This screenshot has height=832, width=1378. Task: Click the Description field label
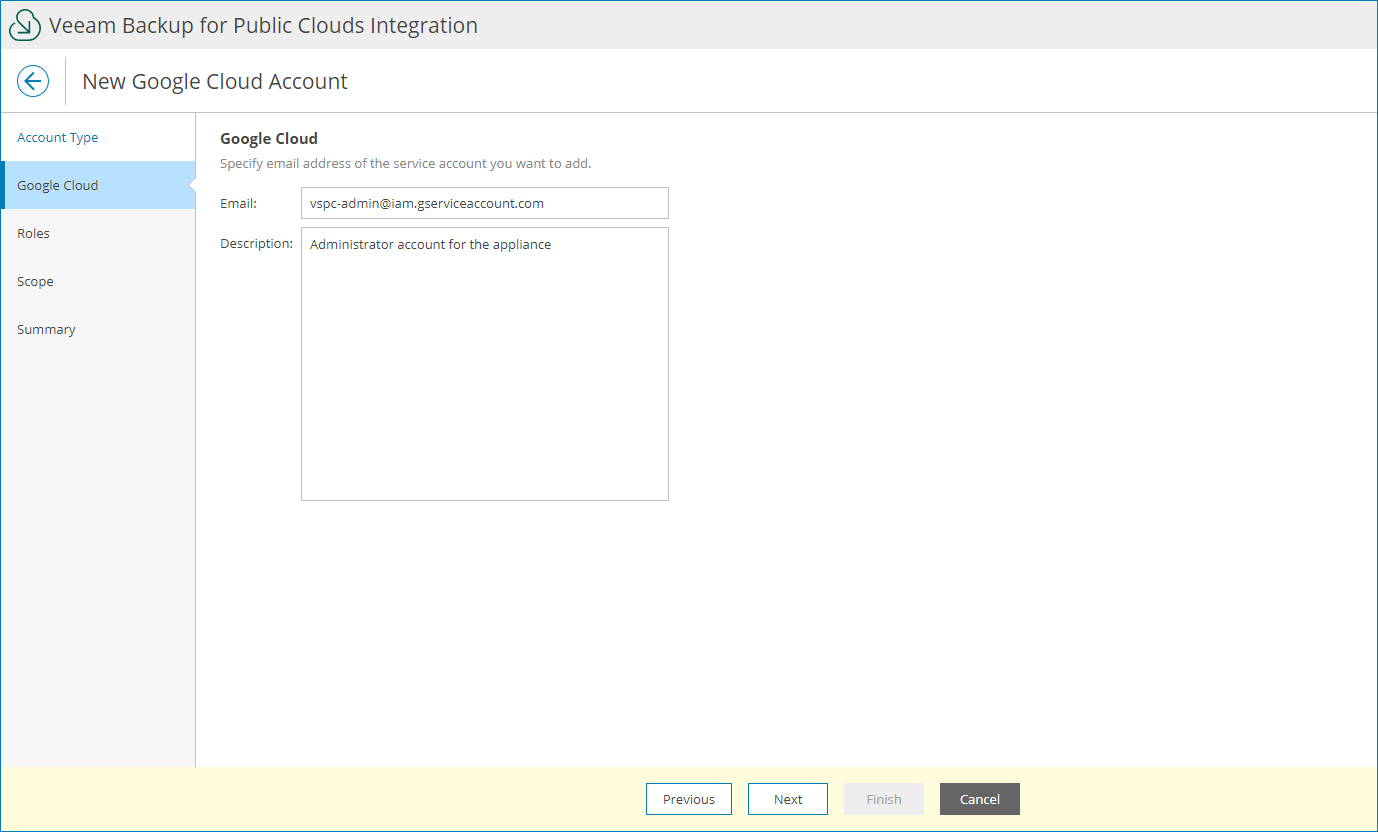coord(257,244)
